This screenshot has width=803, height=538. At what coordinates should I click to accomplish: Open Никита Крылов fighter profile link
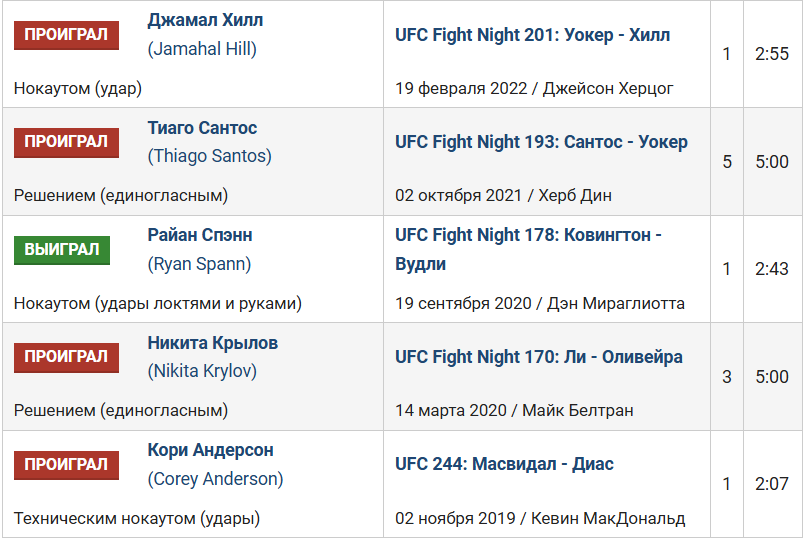212,343
